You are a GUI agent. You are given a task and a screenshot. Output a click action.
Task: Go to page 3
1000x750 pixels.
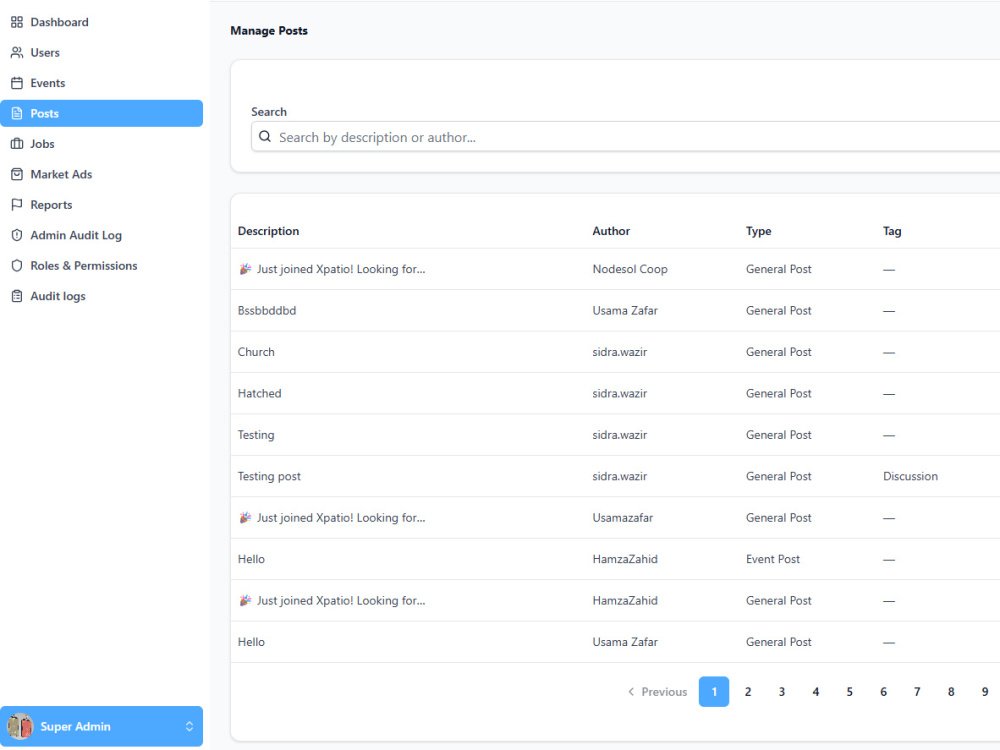coord(781,692)
